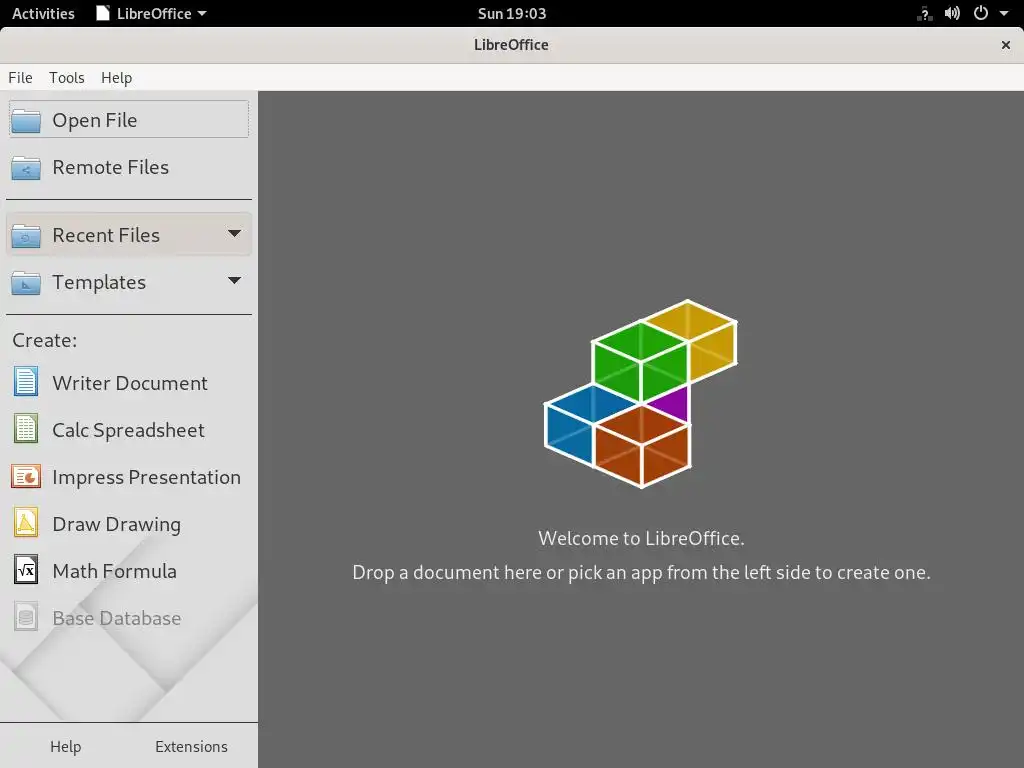Open the system menu arrow beside the power icon
1024x768 pixels.
click(x=1004, y=13)
